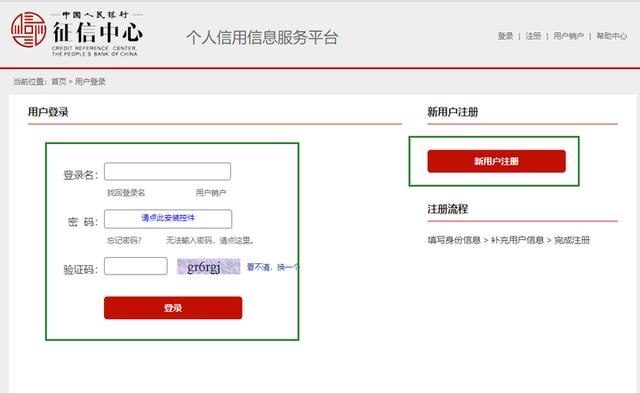Open 用户销户 in the top navigation
Viewport: 640px width, 393px height.
tap(568, 36)
